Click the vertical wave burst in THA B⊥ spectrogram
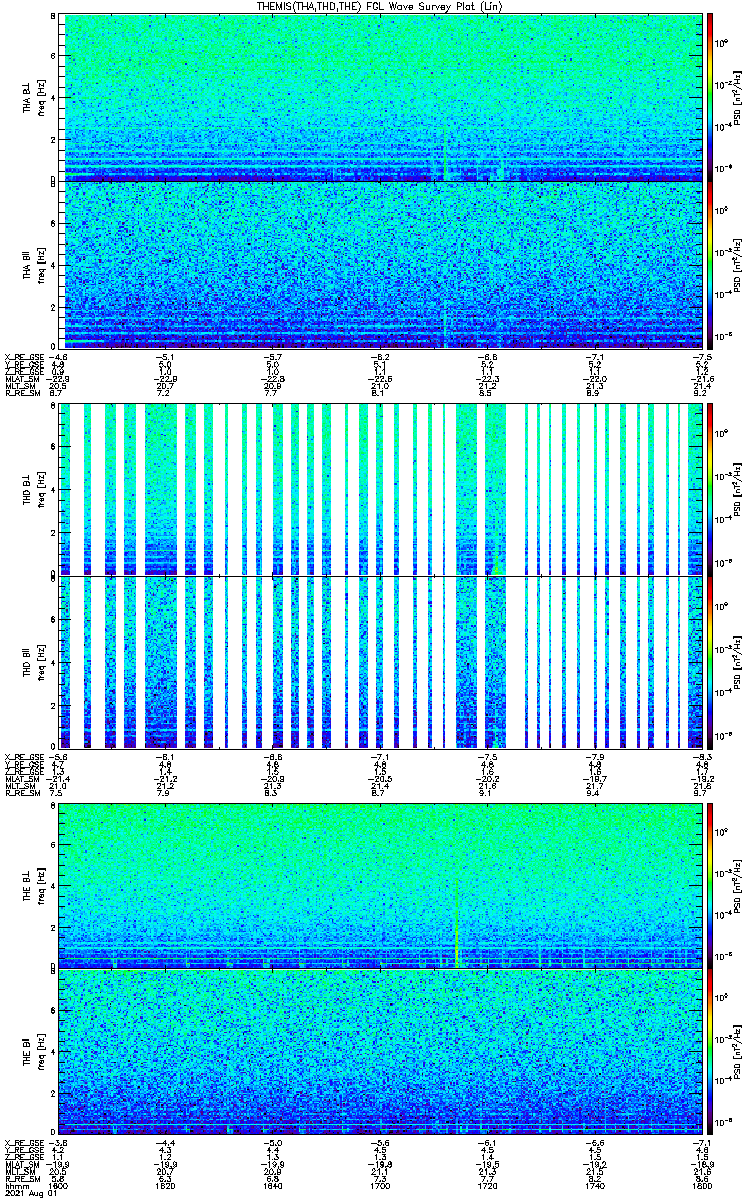The height and width of the screenshot is (1200, 750). tap(443, 153)
